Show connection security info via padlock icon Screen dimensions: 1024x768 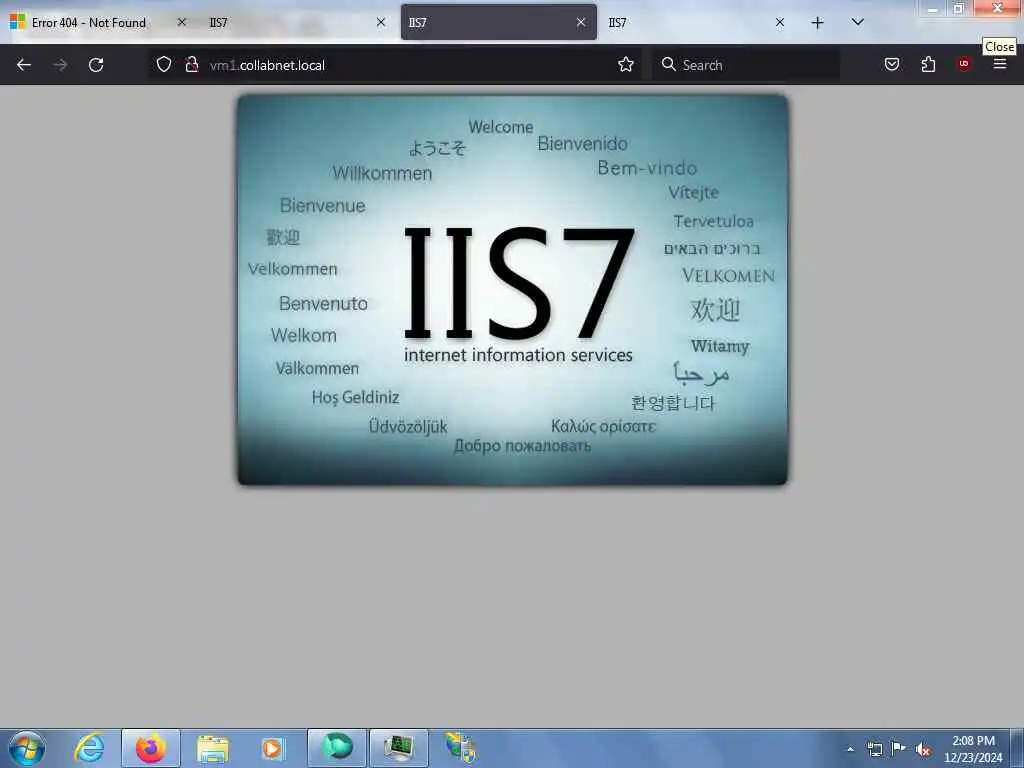(192, 64)
